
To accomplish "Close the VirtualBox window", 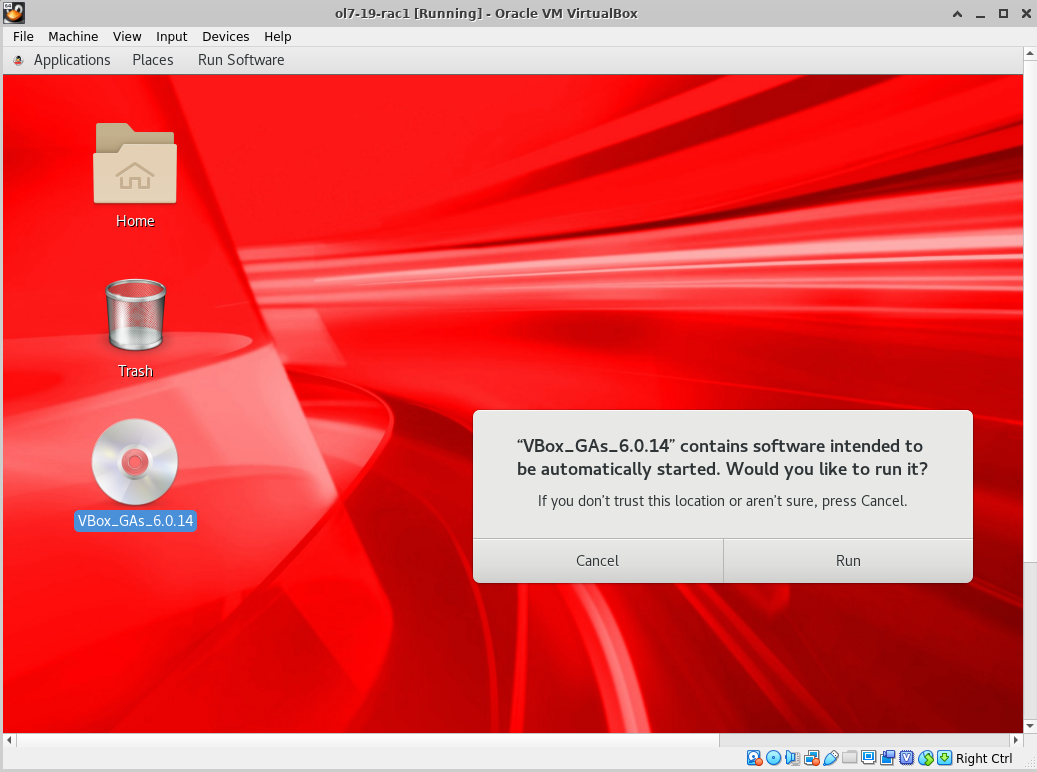I will 1026,13.
